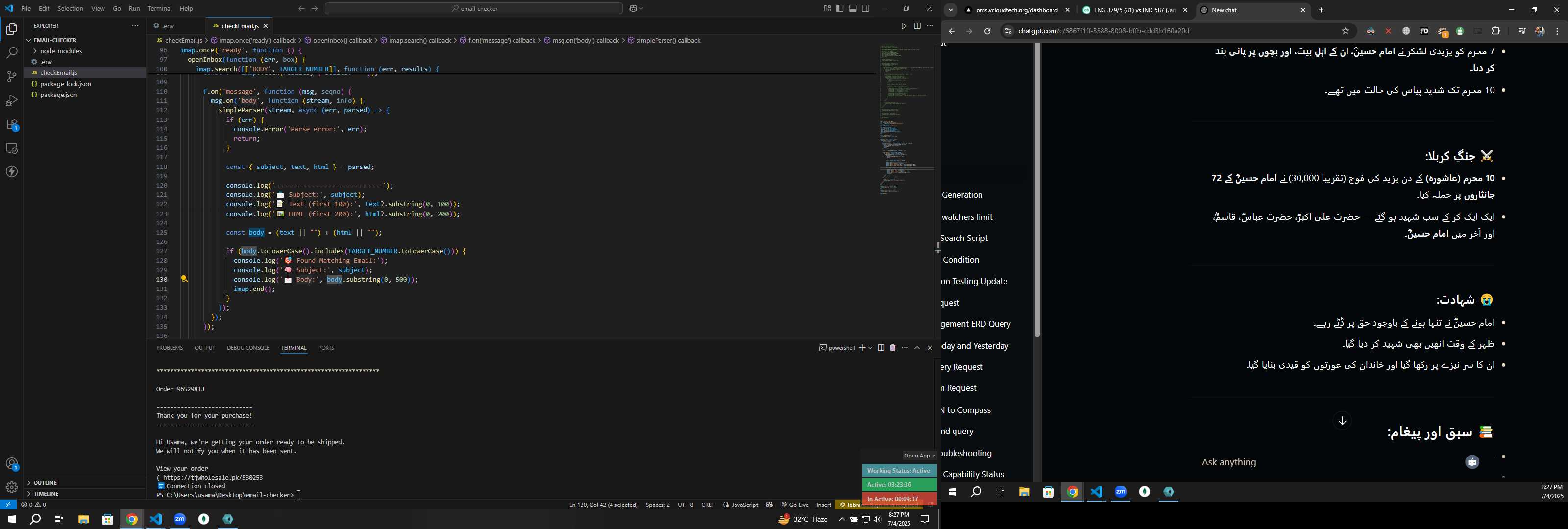Open Windows Start menu on left taskbar
The image size is (1568, 529).
(x=12, y=519)
